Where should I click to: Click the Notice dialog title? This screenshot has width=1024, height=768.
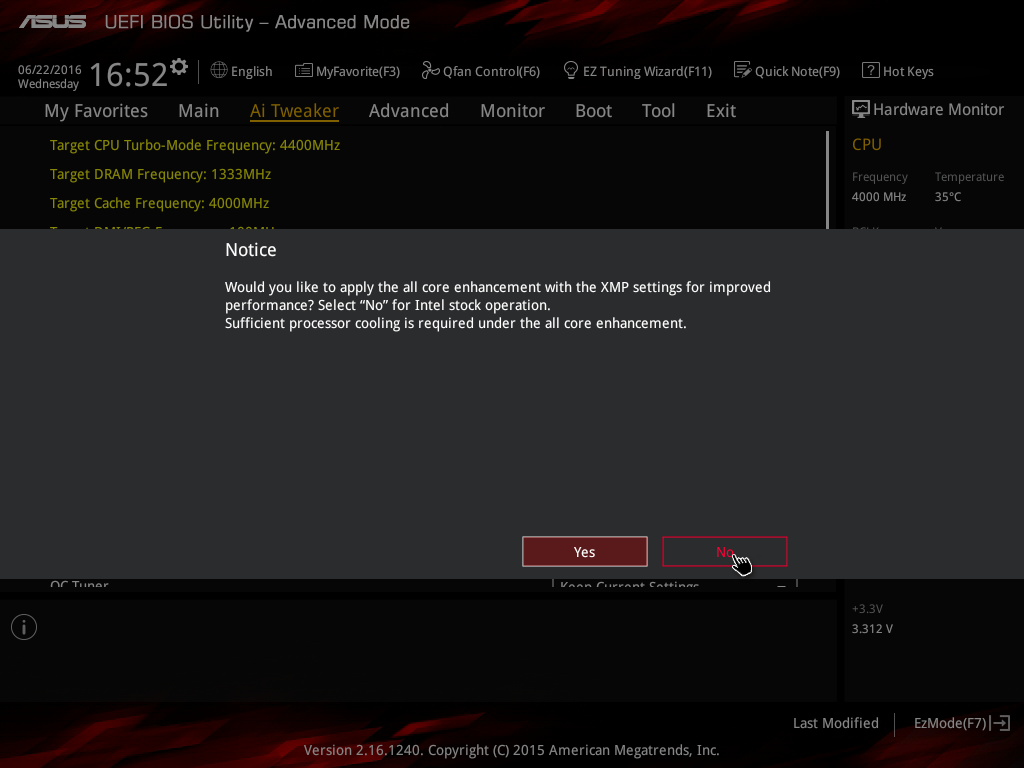(x=251, y=250)
